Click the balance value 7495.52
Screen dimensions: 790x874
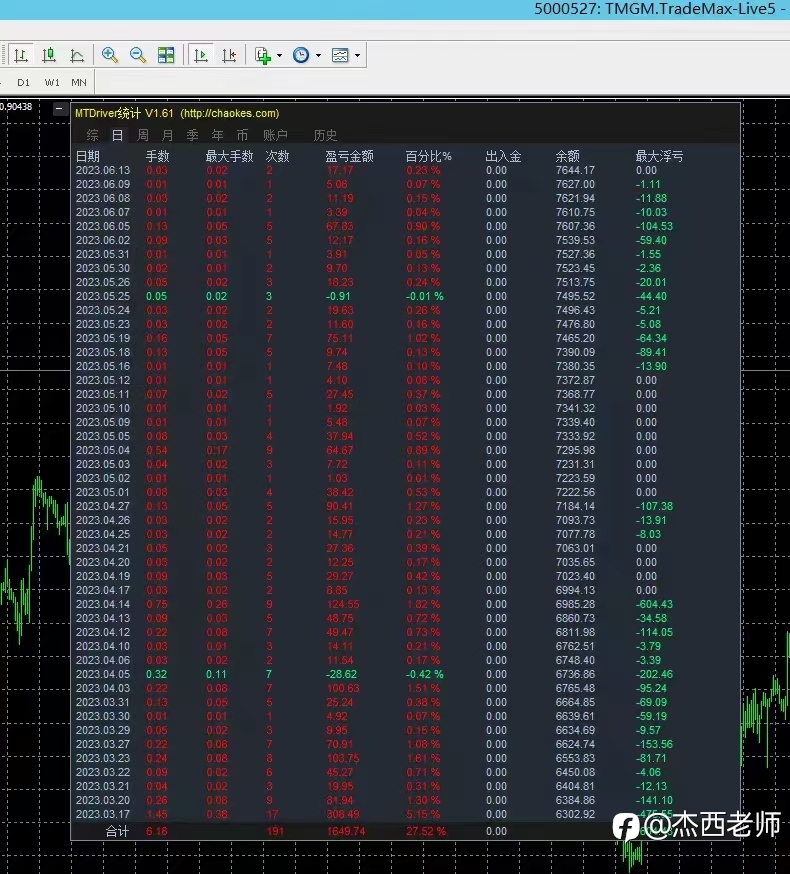point(575,296)
